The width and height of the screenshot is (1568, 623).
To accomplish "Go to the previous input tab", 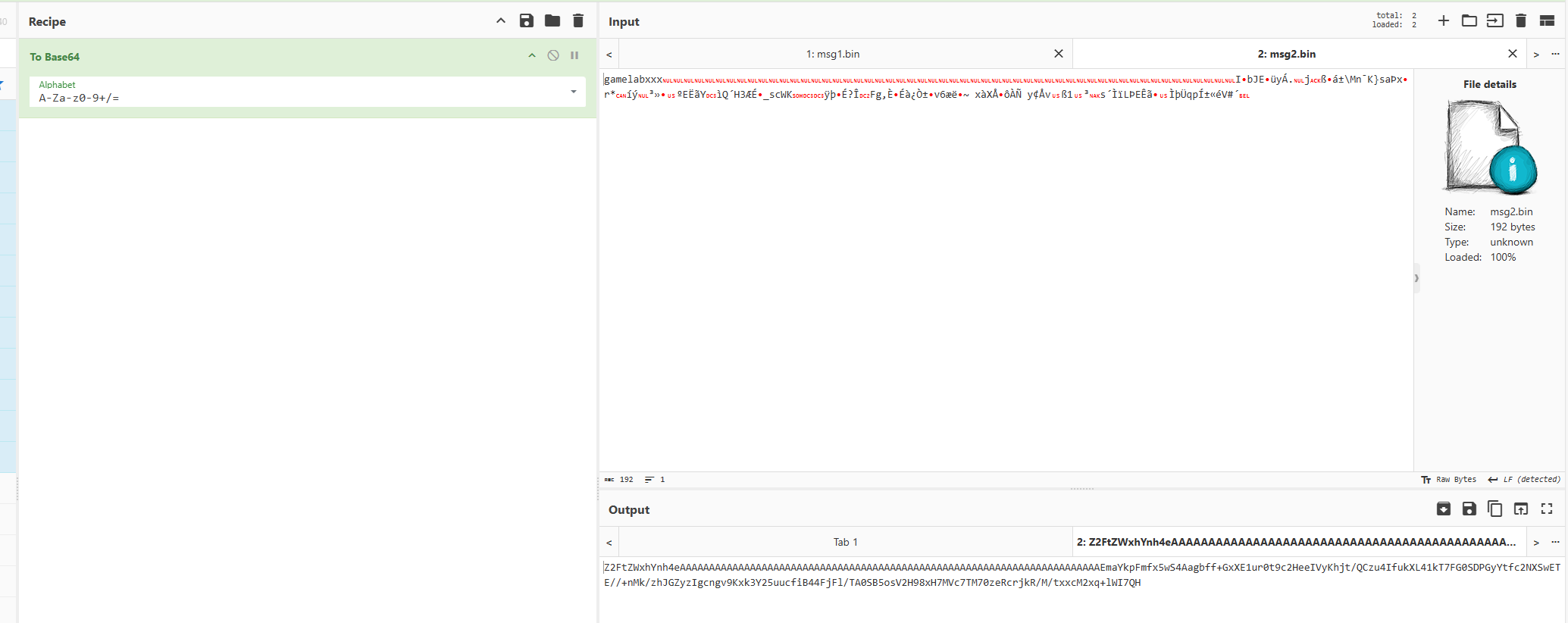I will 609,55.
